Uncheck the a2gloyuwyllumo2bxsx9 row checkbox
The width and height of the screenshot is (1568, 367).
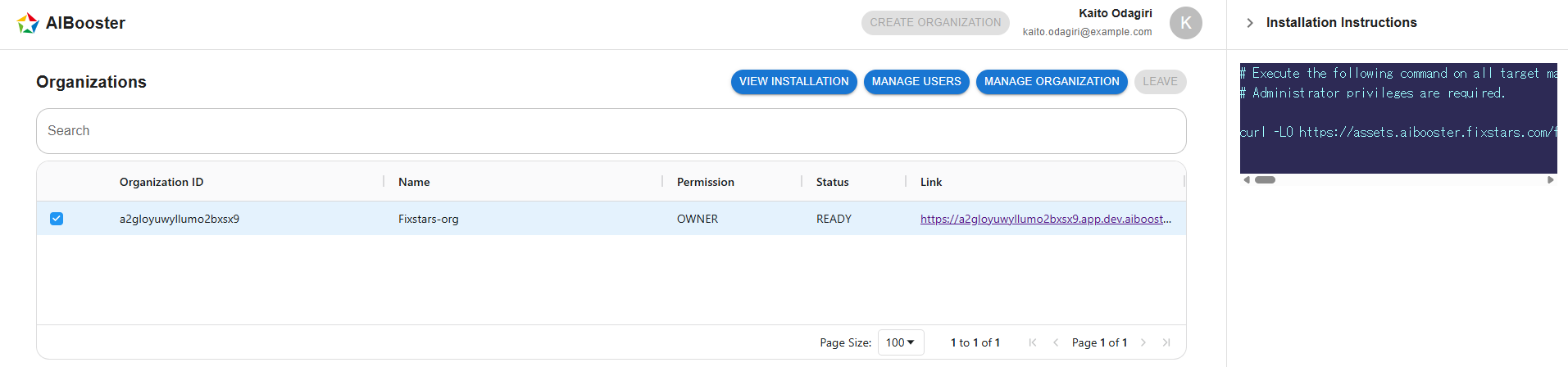pos(57,219)
